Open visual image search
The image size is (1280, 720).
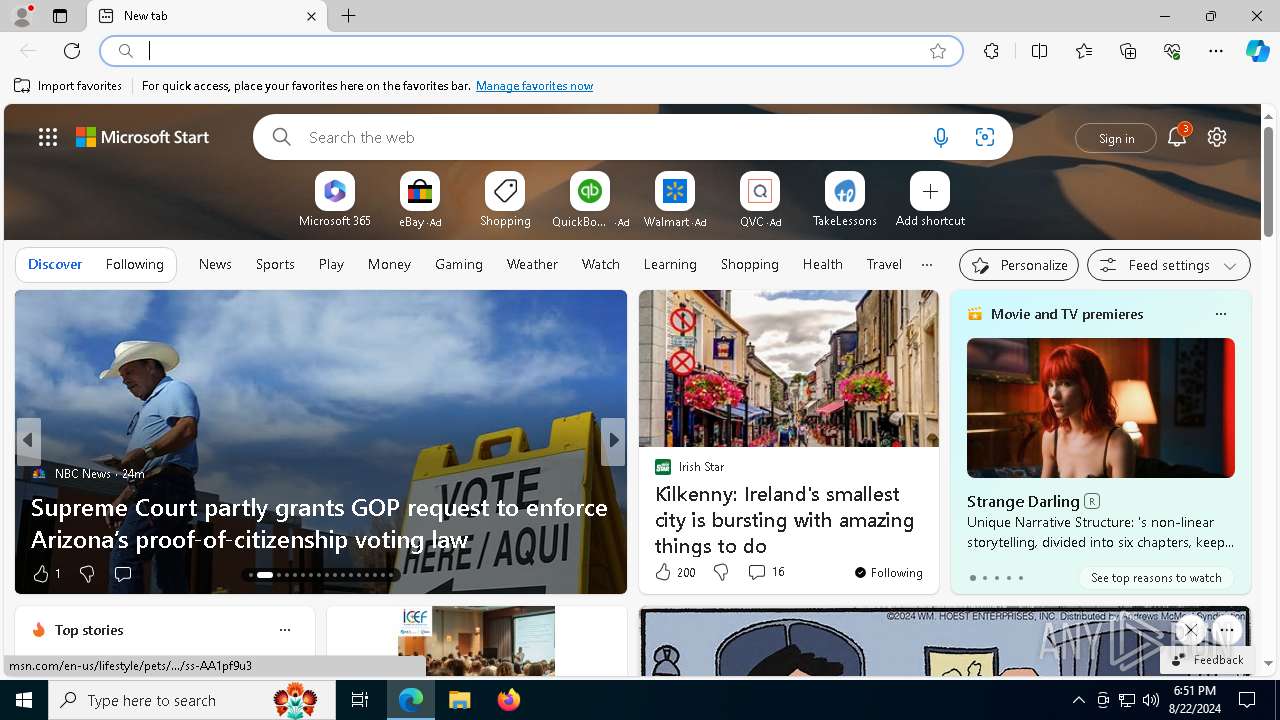tap(985, 137)
